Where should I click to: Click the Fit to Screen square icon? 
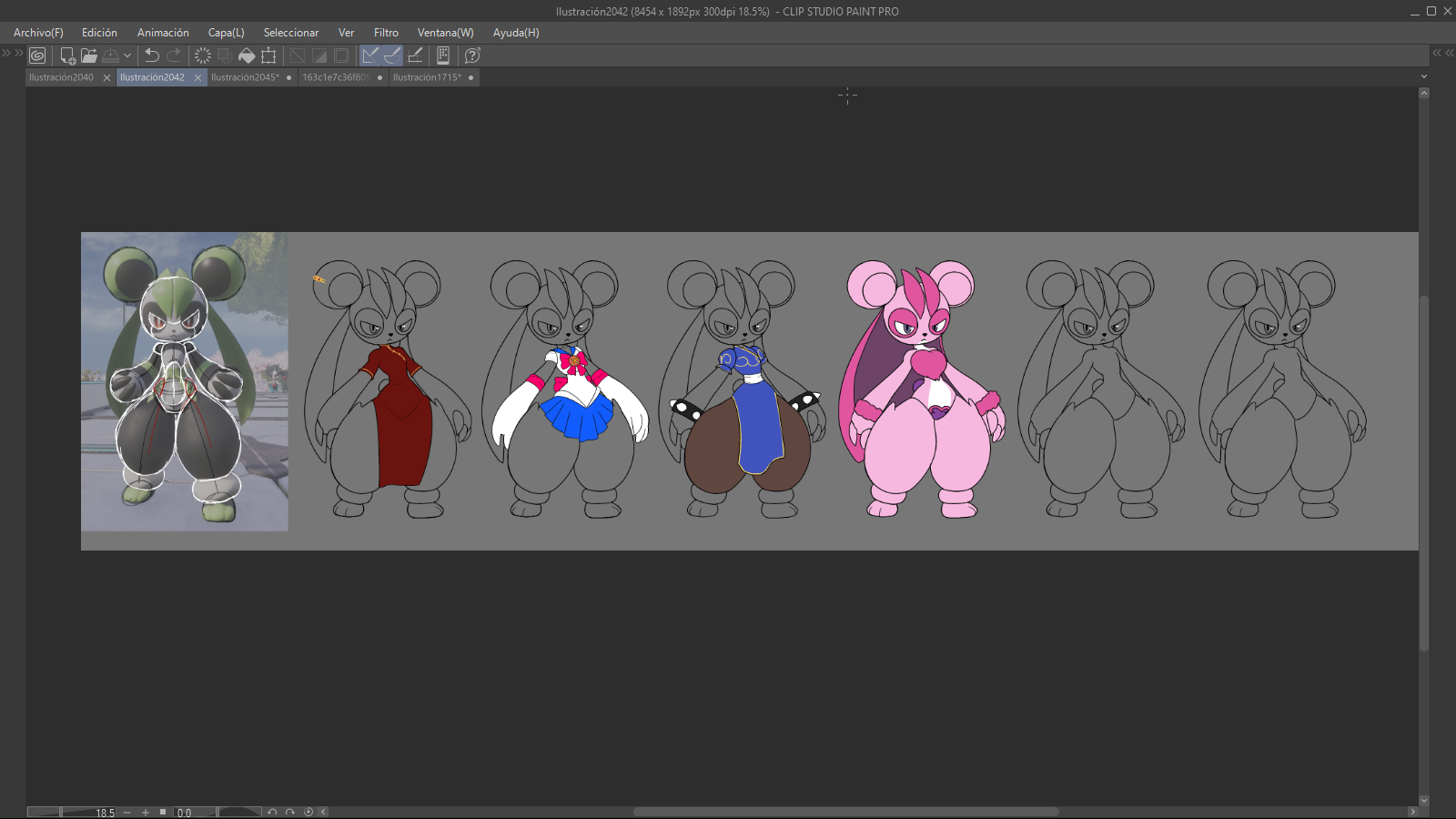163,812
